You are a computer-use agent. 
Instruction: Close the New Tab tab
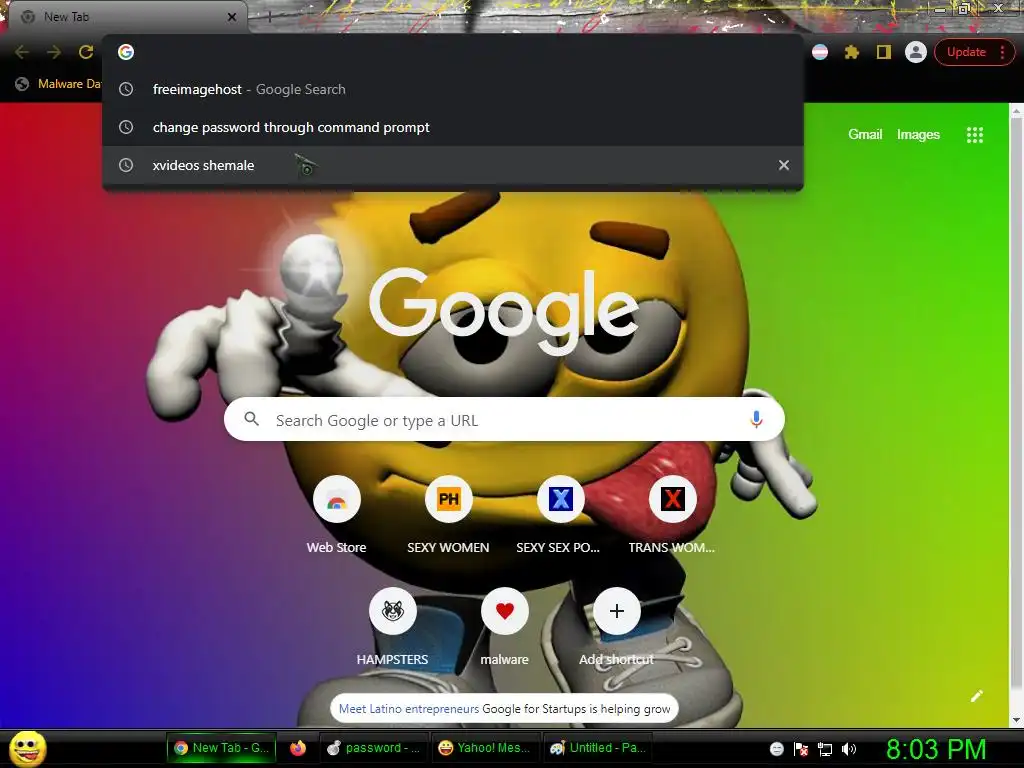click(x=232, y=17)
